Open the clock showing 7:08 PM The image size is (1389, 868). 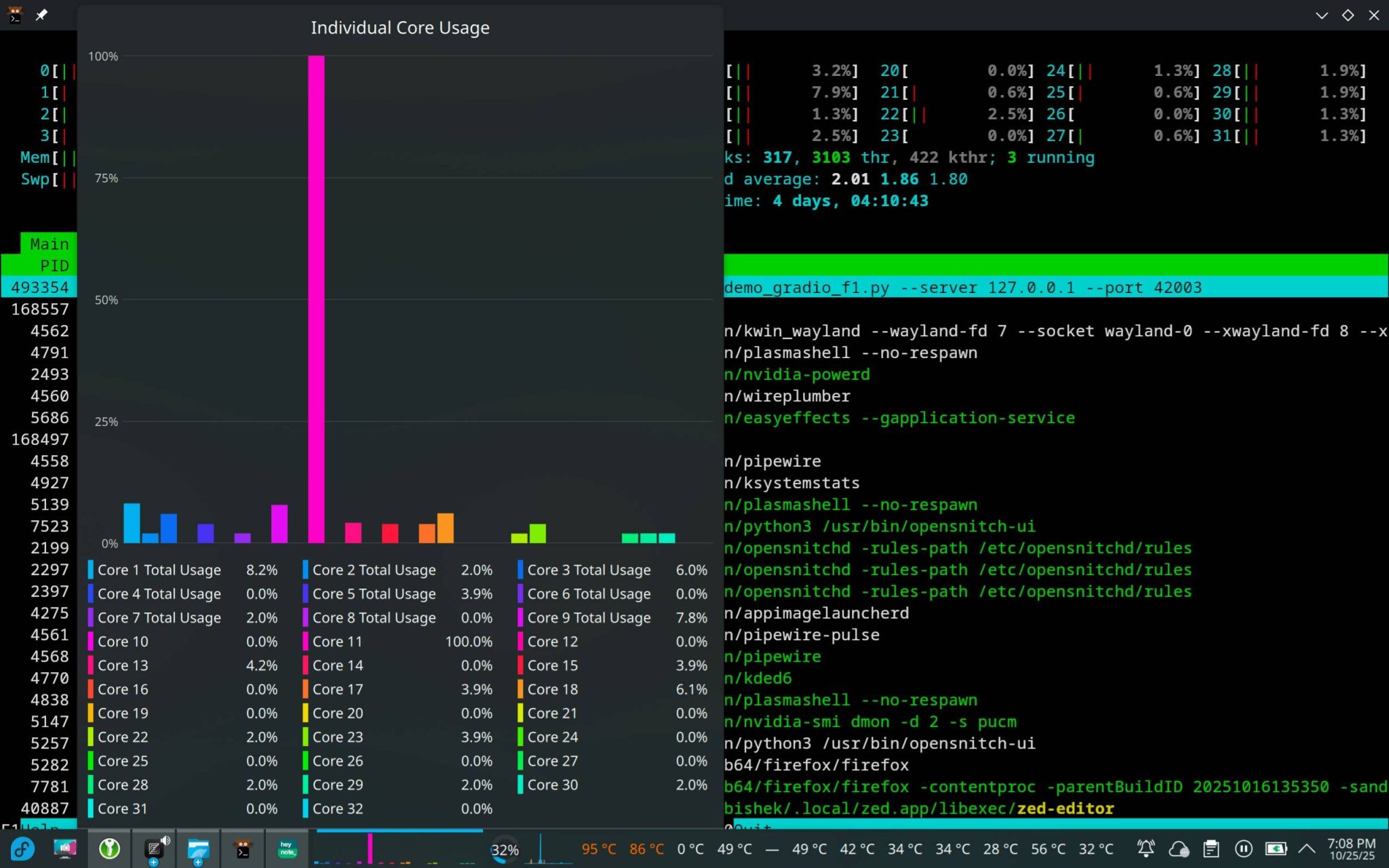tap(1351, 848)
